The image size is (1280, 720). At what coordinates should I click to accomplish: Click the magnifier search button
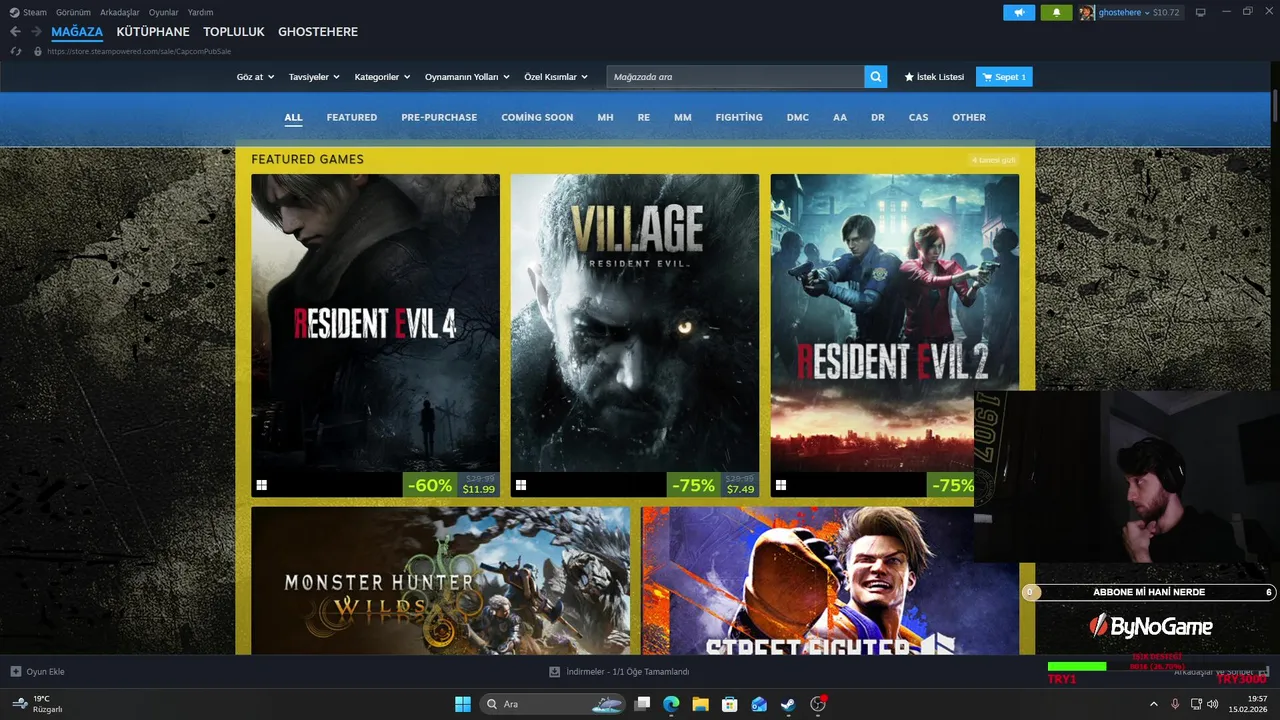coord(876,77)
